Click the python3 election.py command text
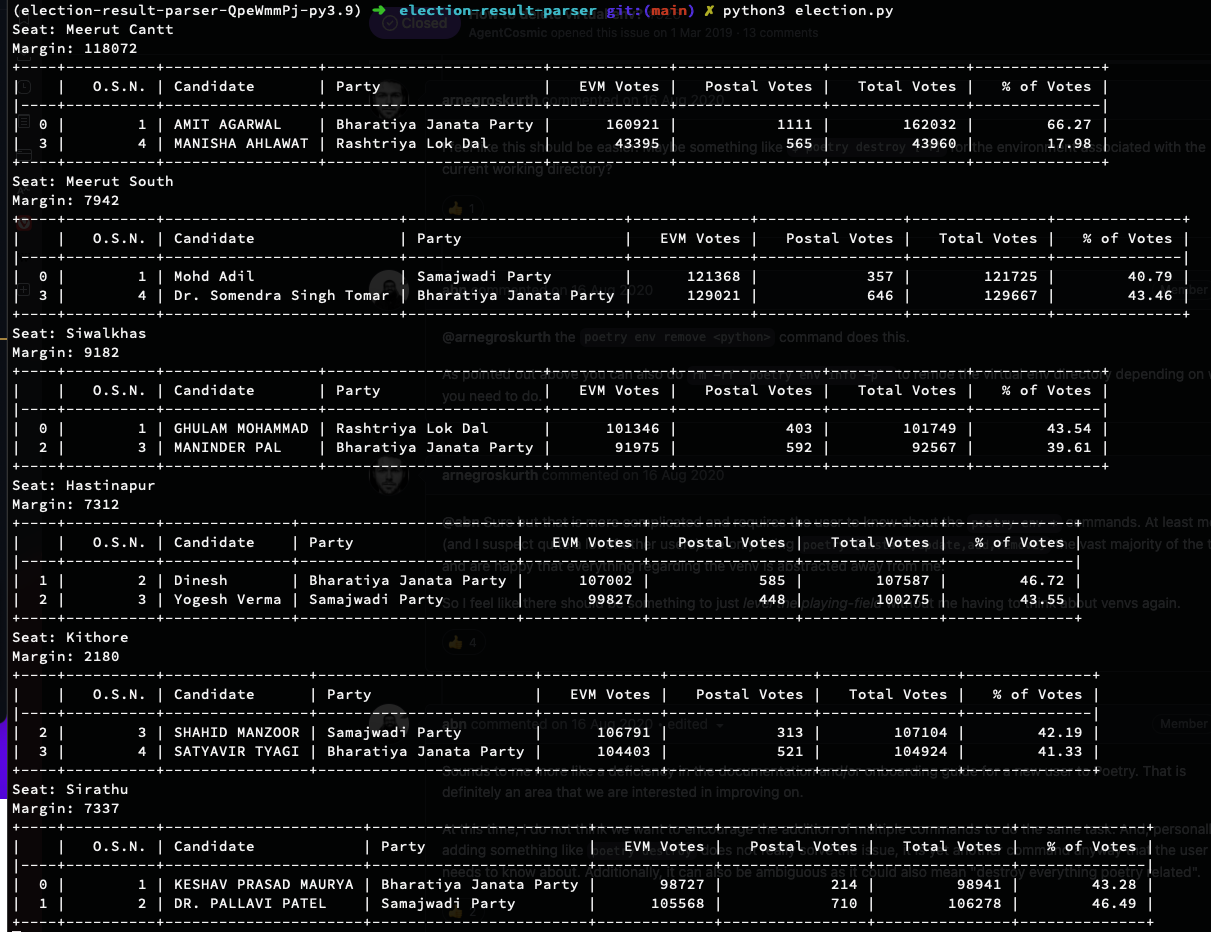Viewport: 1211px width, 932px height. coord(808,10)
